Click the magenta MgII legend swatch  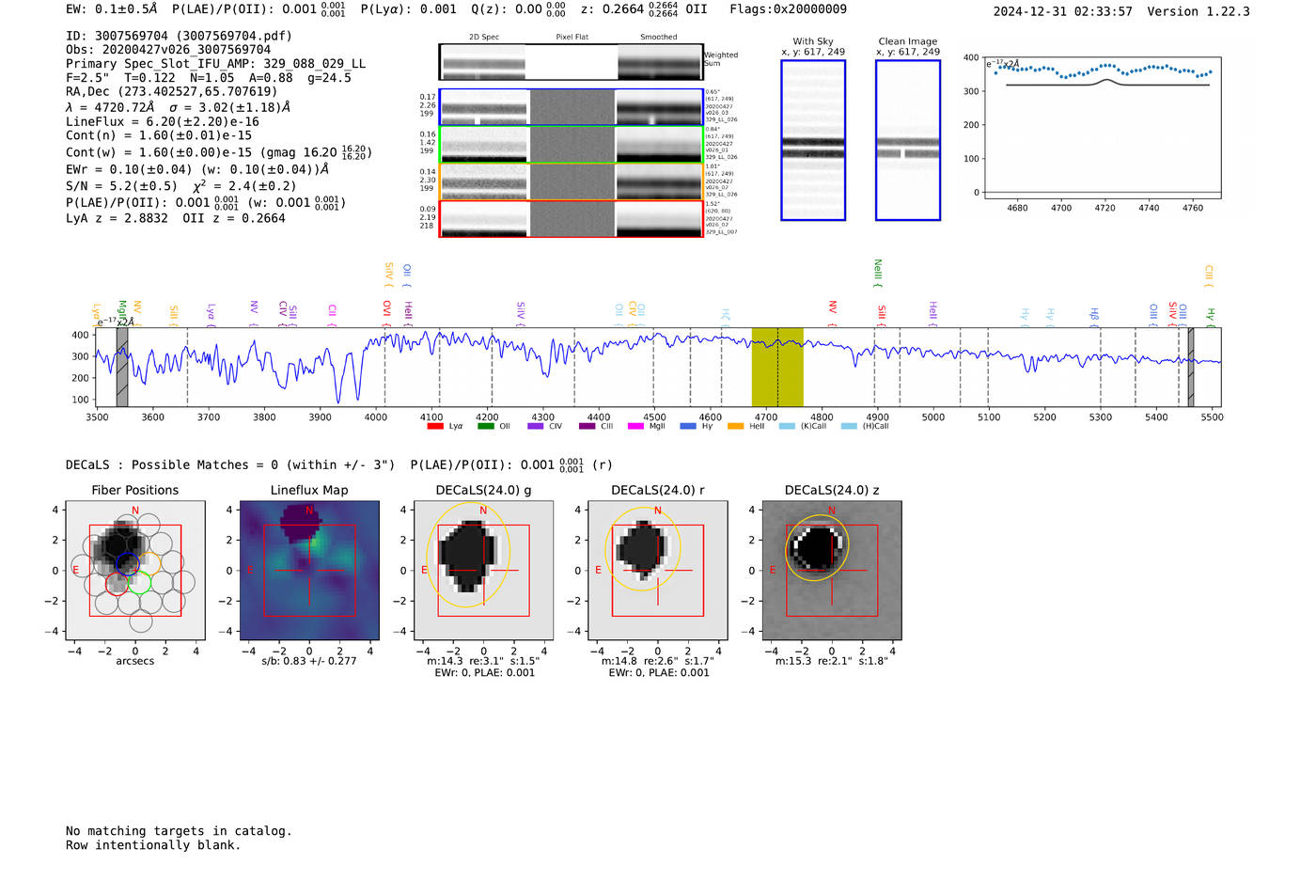(635, 426)
